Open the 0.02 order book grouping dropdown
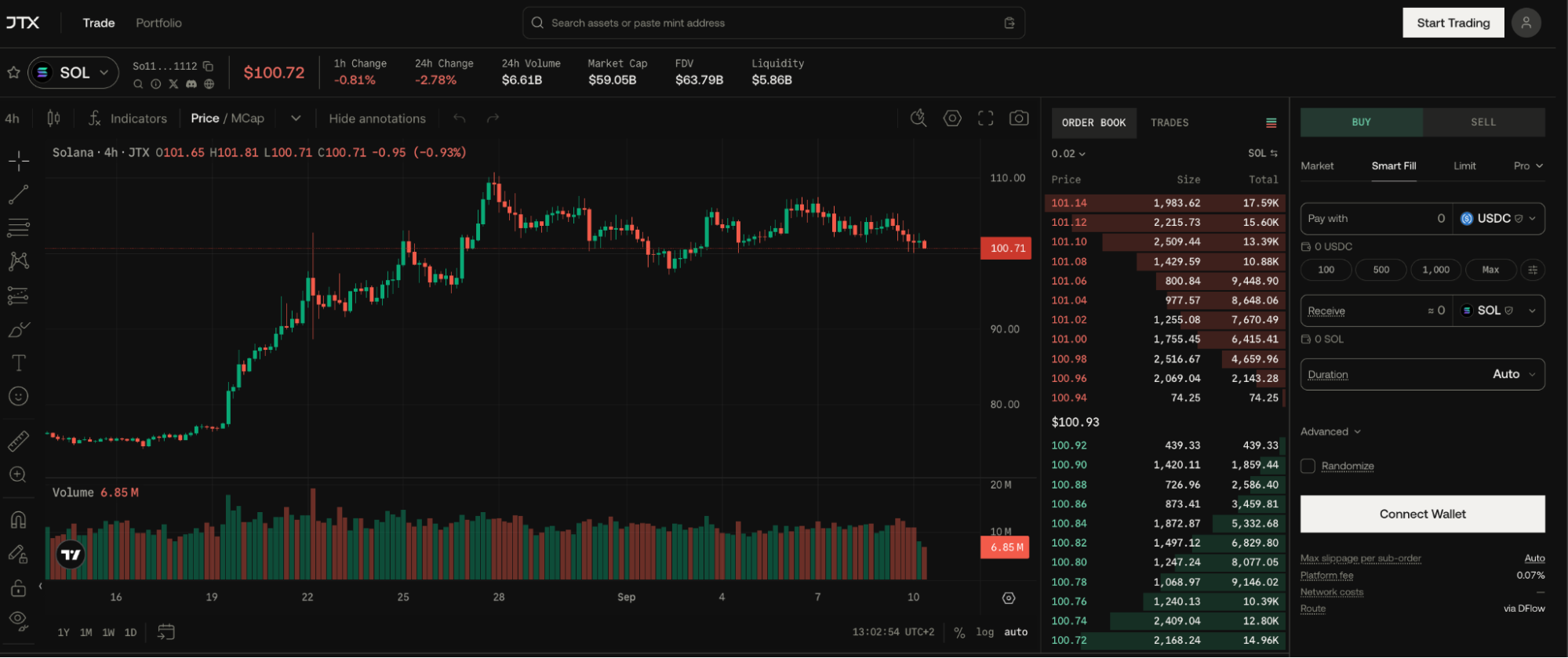Screen dimensions: 1568x658 click(x=1068, y=154)
